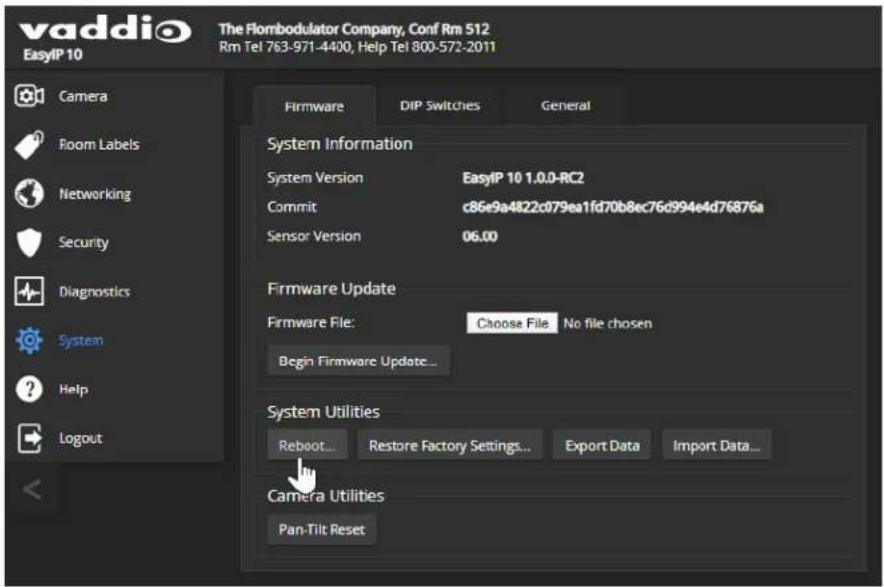
Task: Click the System Version label
Action: pos(315,178)
